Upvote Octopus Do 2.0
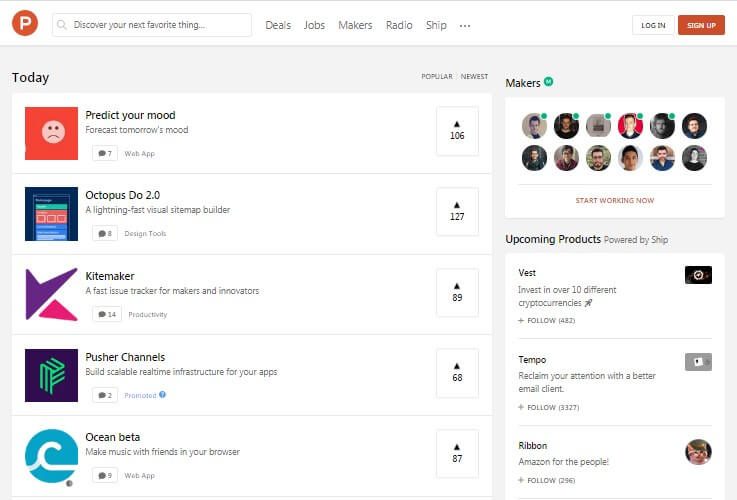This screenshot has height=500, width=737. tap(457, 212)
